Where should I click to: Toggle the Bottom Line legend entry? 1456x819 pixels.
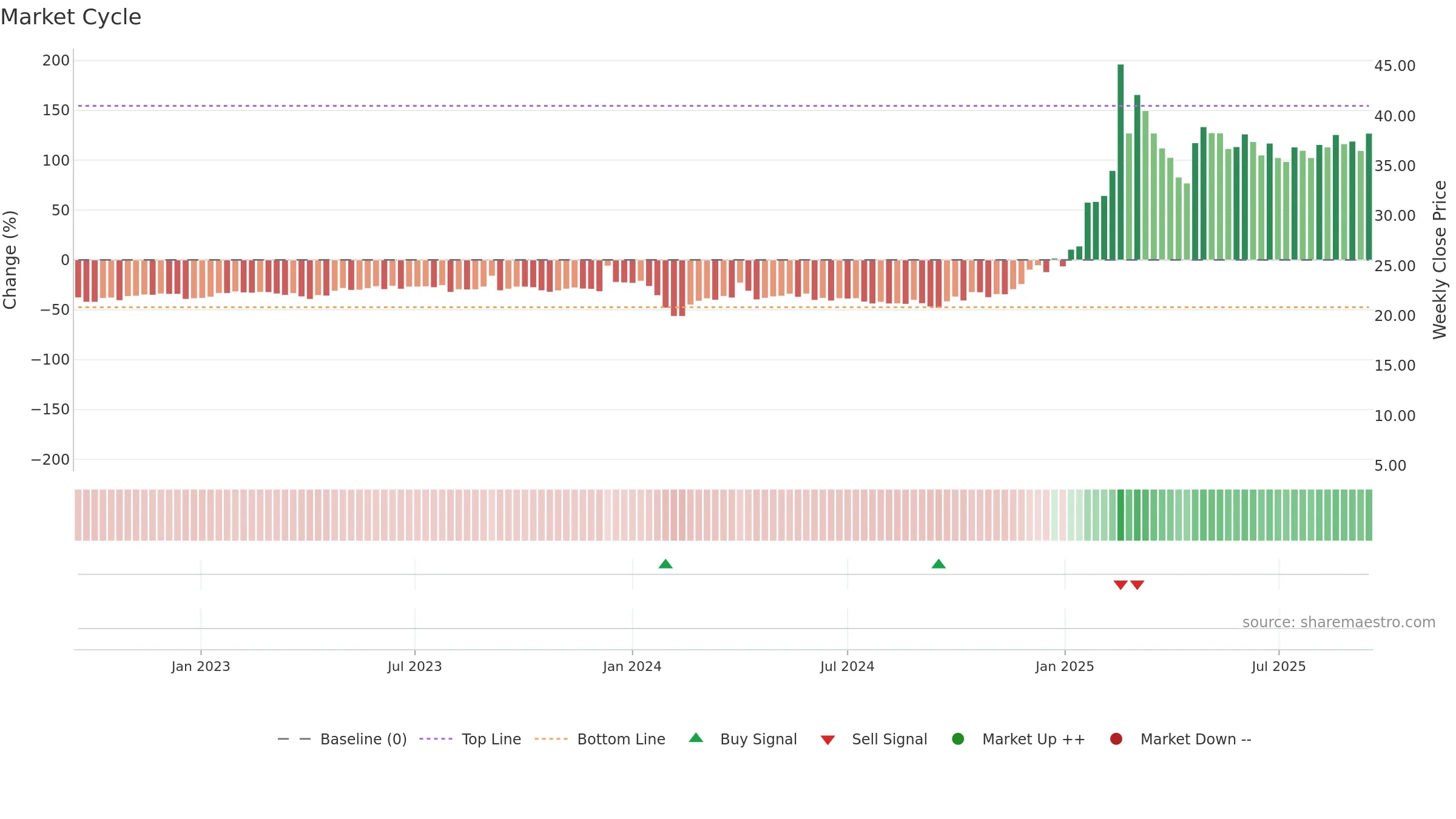[600, 739]
